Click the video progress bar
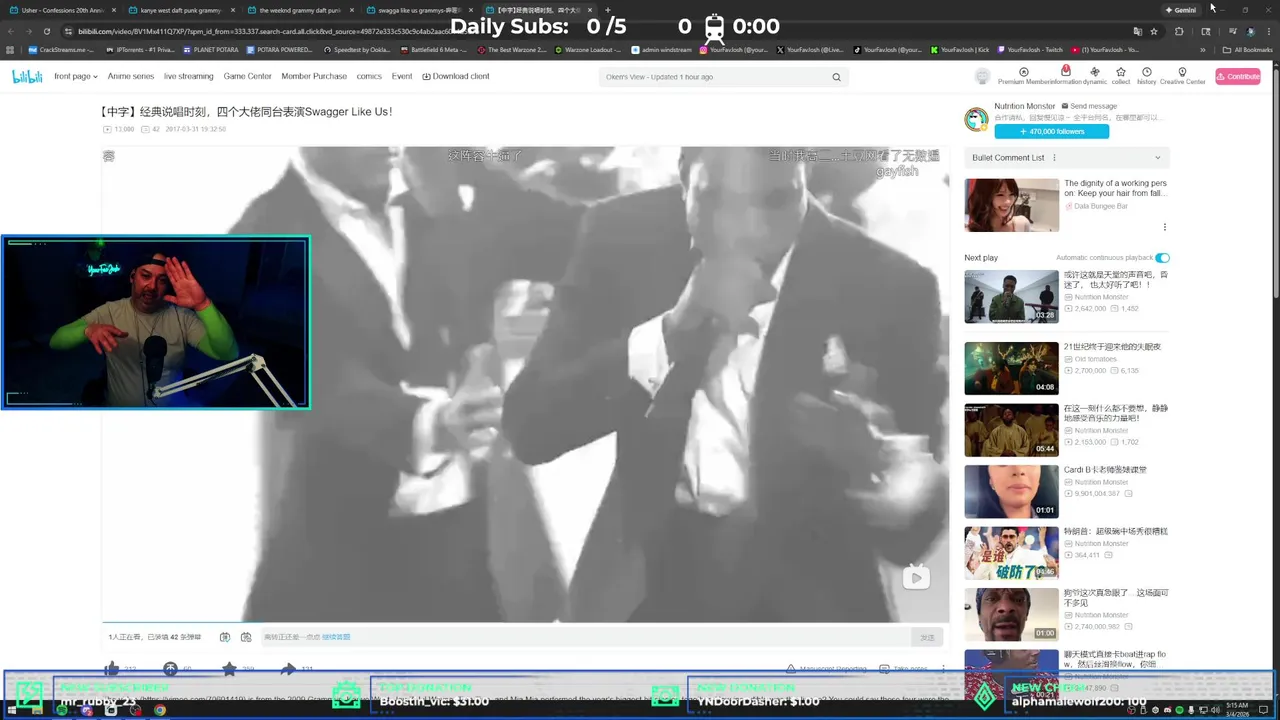Image resolution: width=1280 pixels, height=720 pixels. (x=525, y=622)
